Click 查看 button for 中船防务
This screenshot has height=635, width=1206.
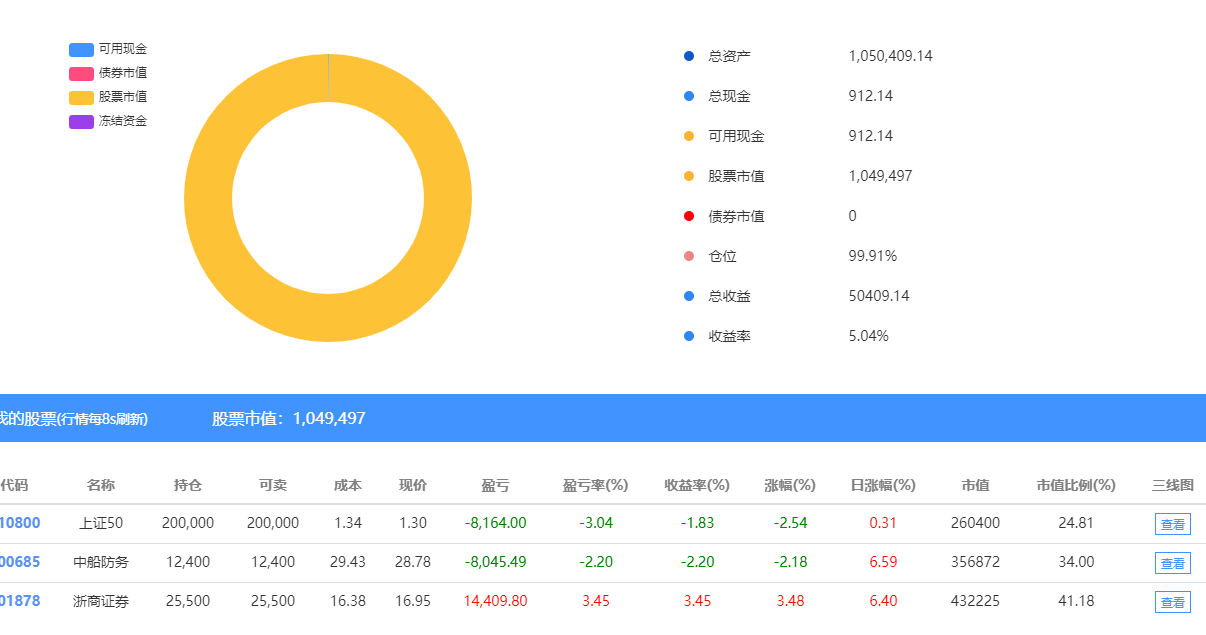(x=1172, y=563)
